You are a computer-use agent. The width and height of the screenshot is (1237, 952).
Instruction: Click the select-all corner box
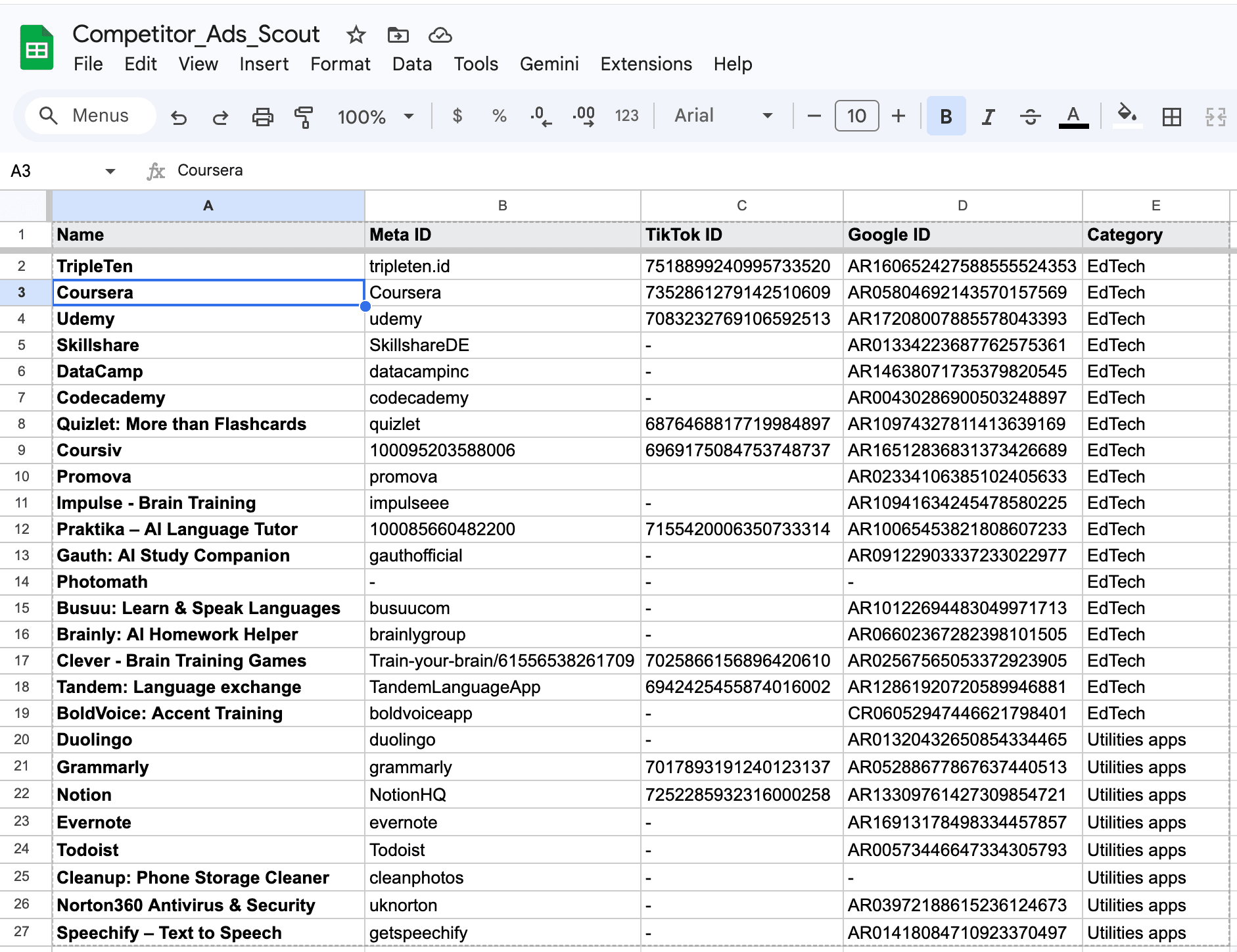point(25,206)
